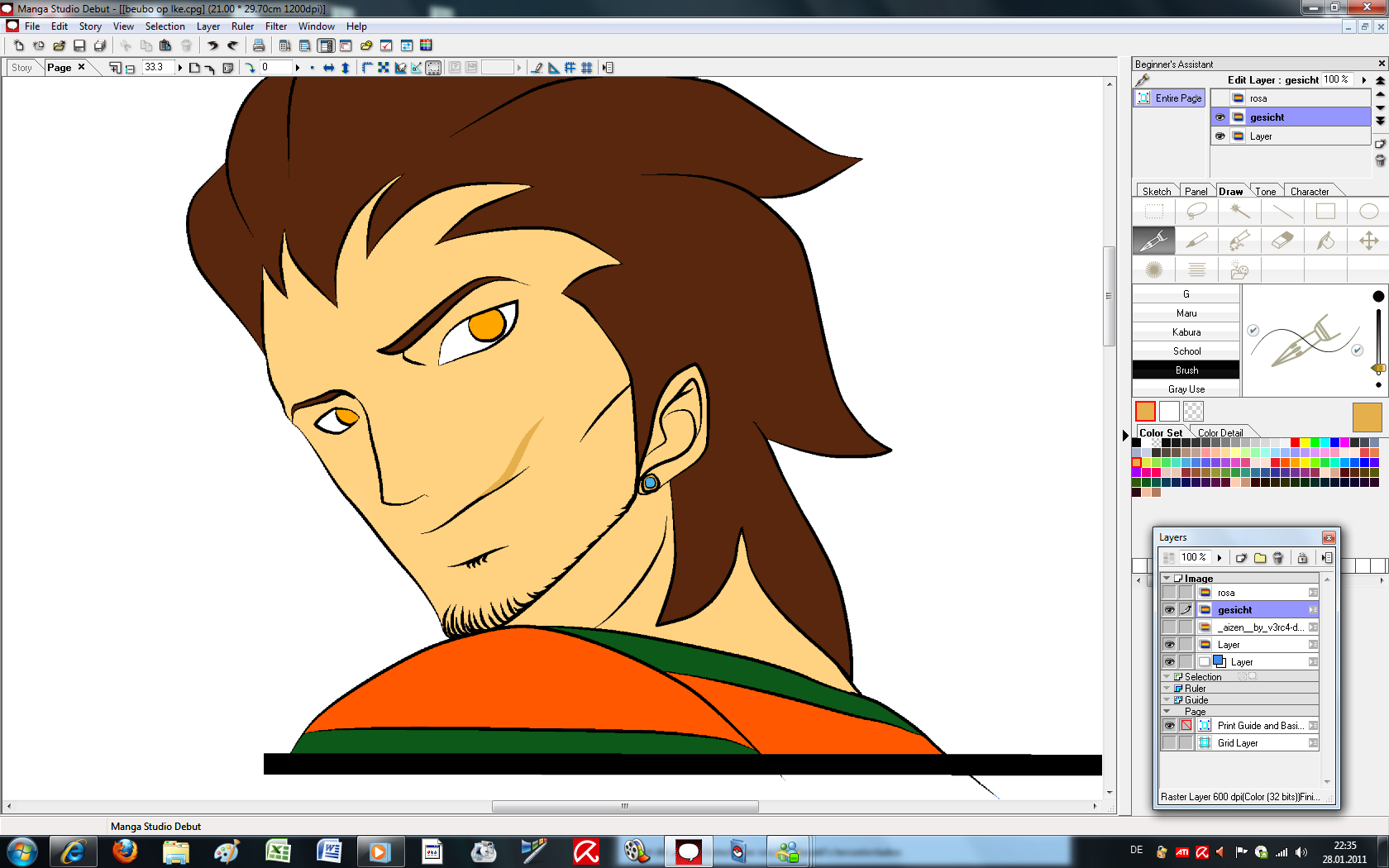
Task: Select the Magic Wand tool
Action: [1239, 212]
